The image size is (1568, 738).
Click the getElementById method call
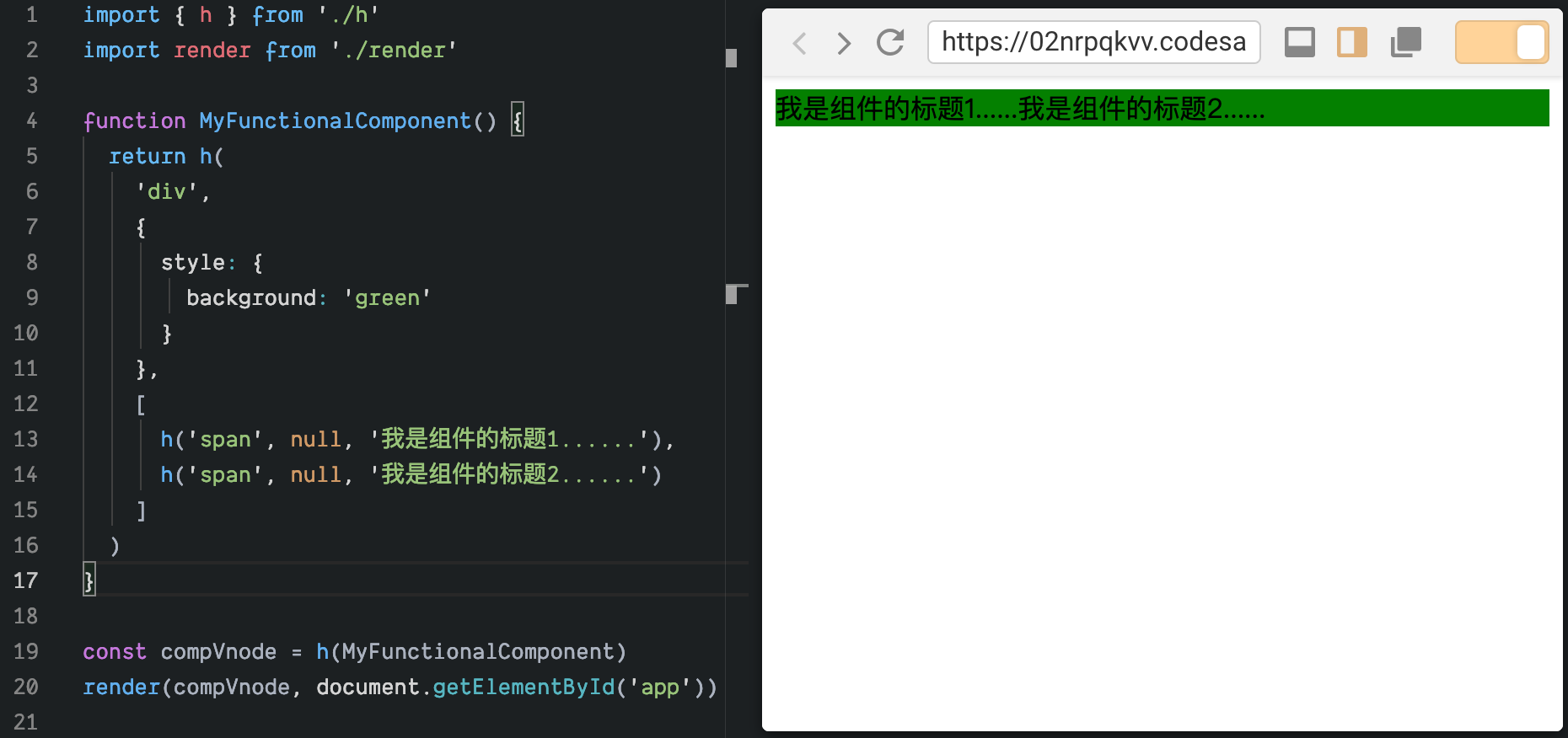(523, 687)
